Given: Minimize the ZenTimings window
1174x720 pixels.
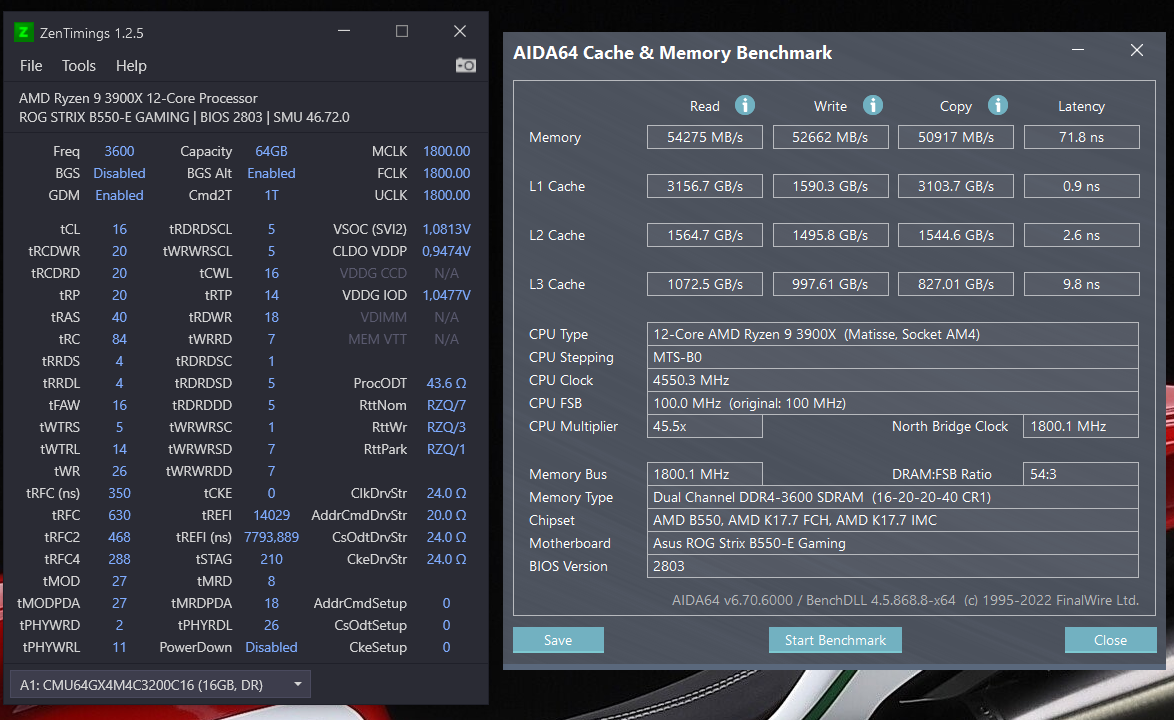Looking at the screenshot, I should pos(344,31).
